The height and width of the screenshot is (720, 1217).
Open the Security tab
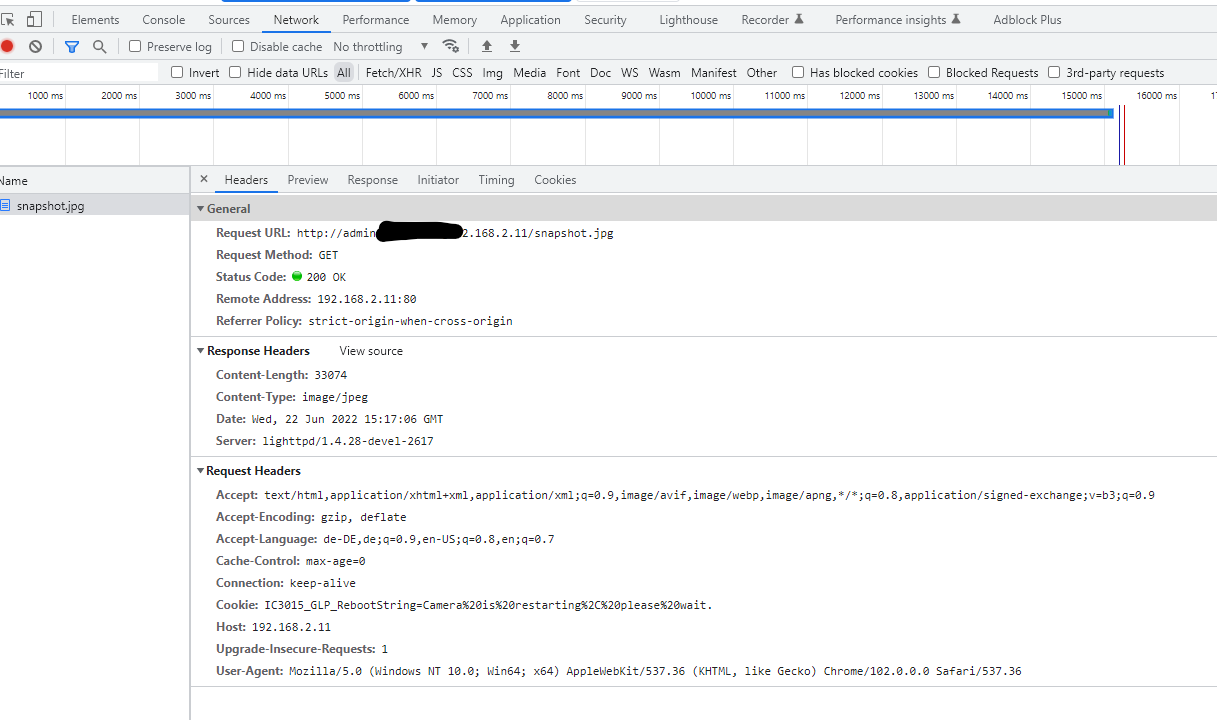tap(605, 19)
